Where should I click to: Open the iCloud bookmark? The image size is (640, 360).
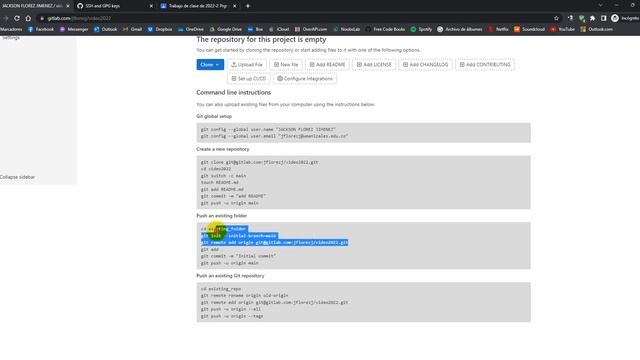[279, 29]
